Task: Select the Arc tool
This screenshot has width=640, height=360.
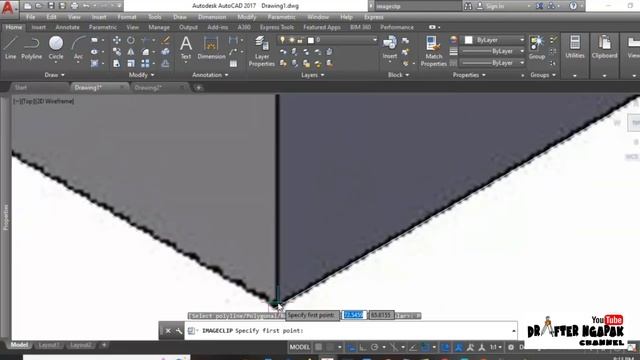Action: coord(78,48)
